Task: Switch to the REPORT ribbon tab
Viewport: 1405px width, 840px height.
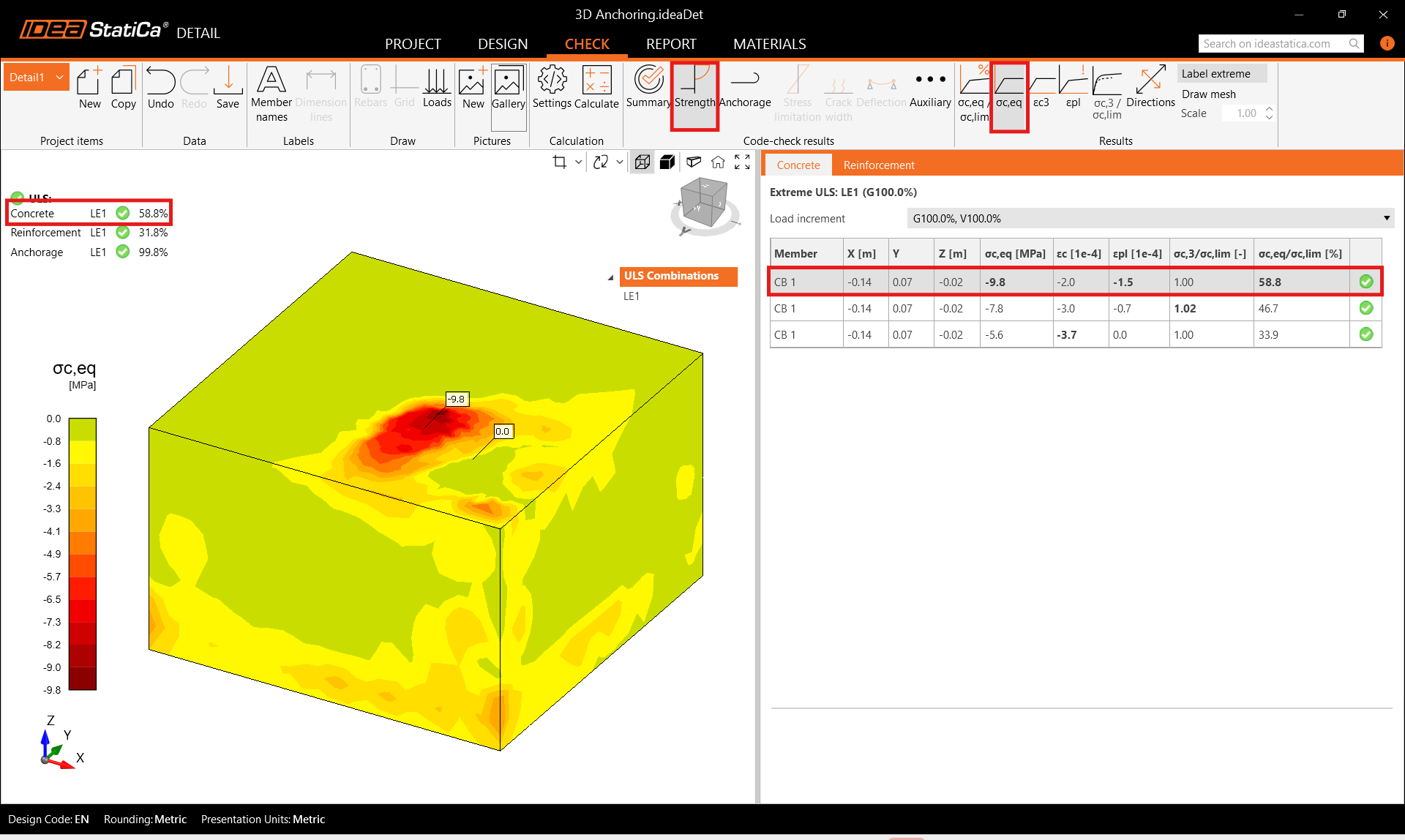Action: (670, 44)
